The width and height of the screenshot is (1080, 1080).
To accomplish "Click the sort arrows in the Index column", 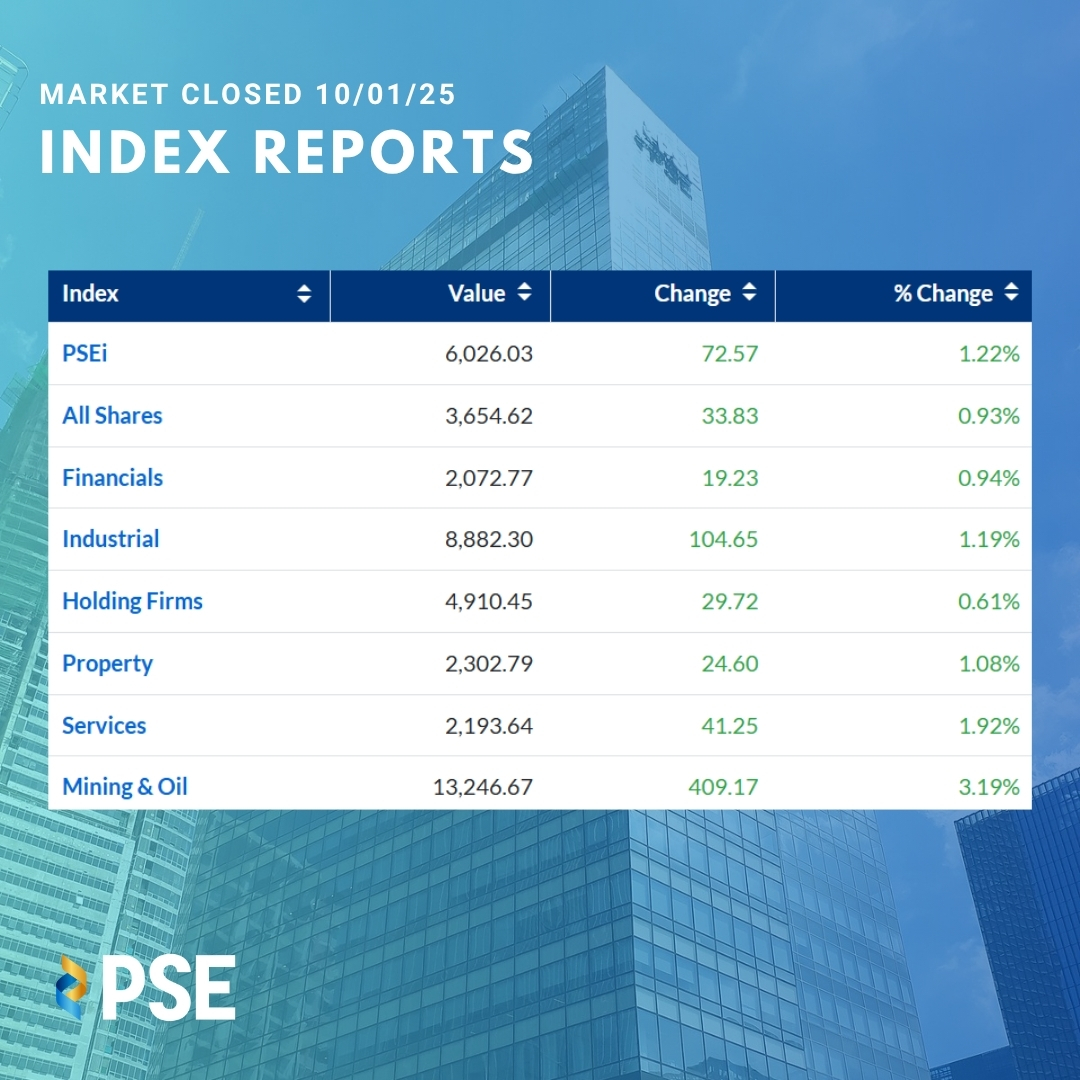I will click(304, 294).
